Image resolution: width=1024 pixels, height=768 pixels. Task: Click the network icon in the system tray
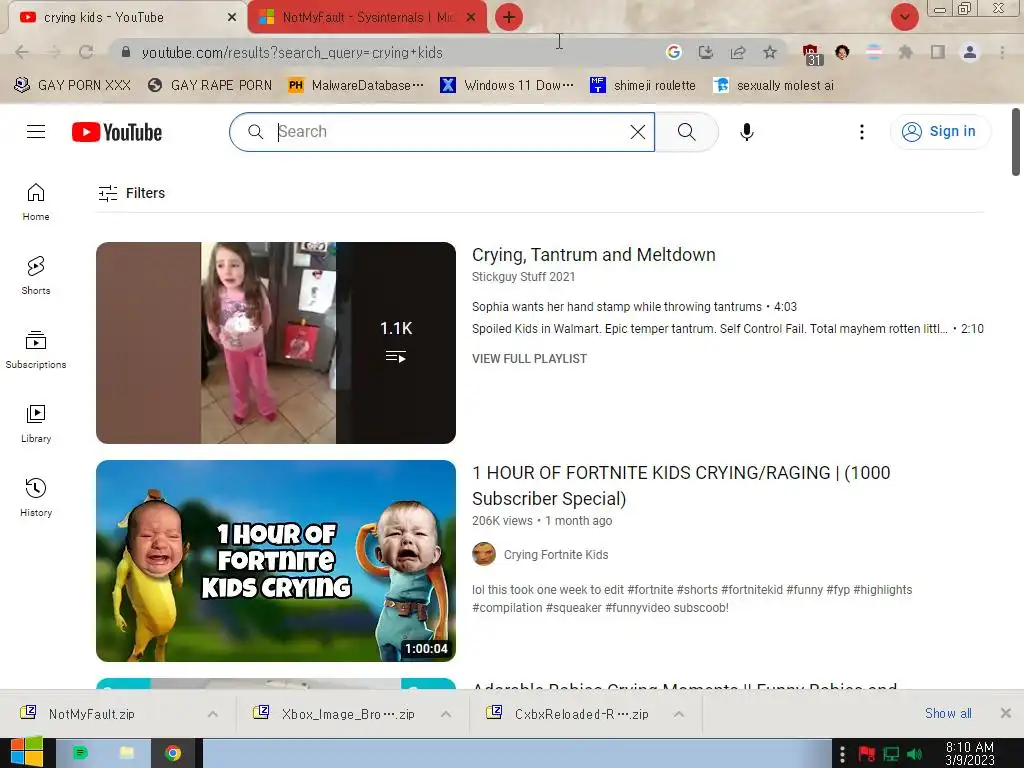click(x=891, y=755)
